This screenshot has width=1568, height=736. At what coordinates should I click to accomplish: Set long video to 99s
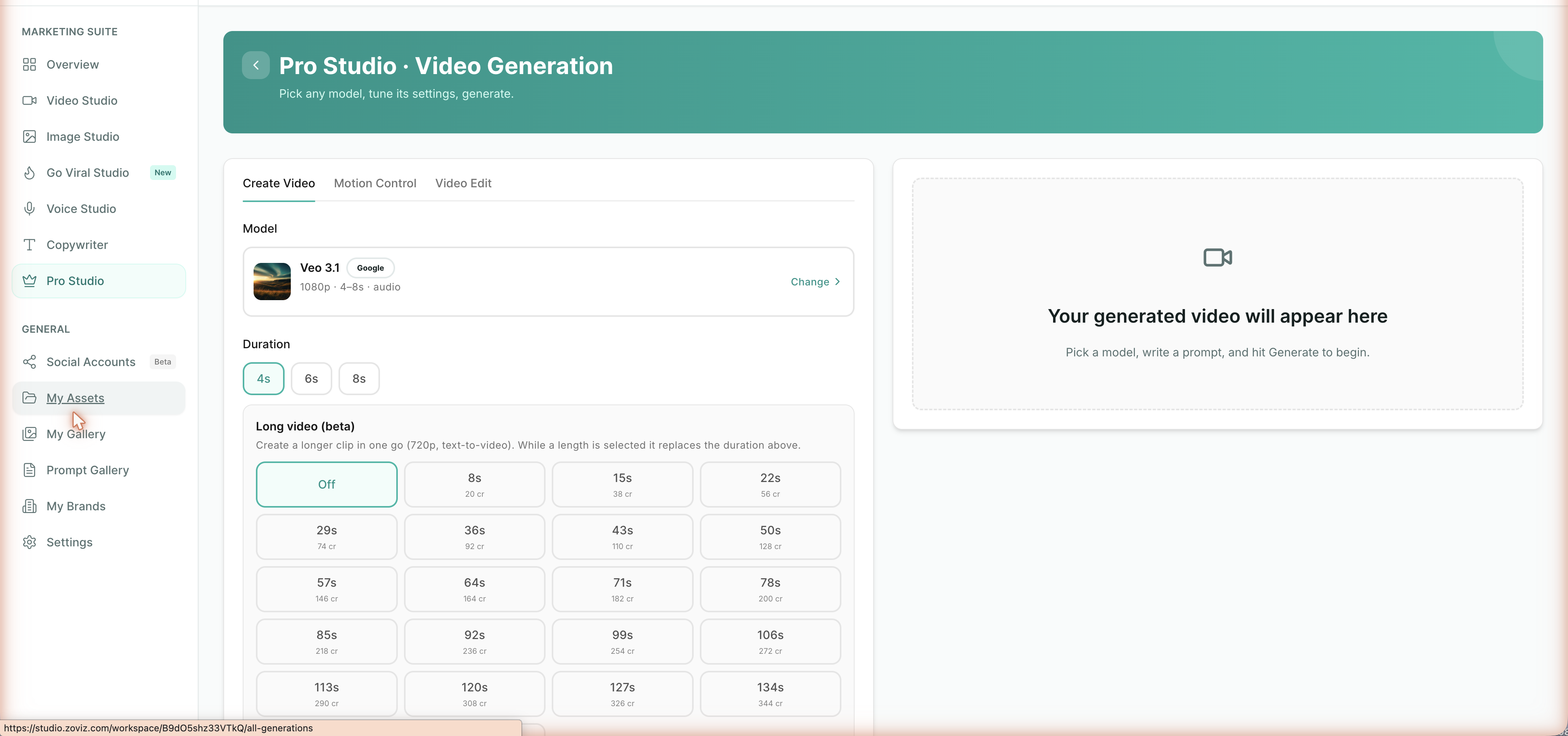[x=622, y=642]
